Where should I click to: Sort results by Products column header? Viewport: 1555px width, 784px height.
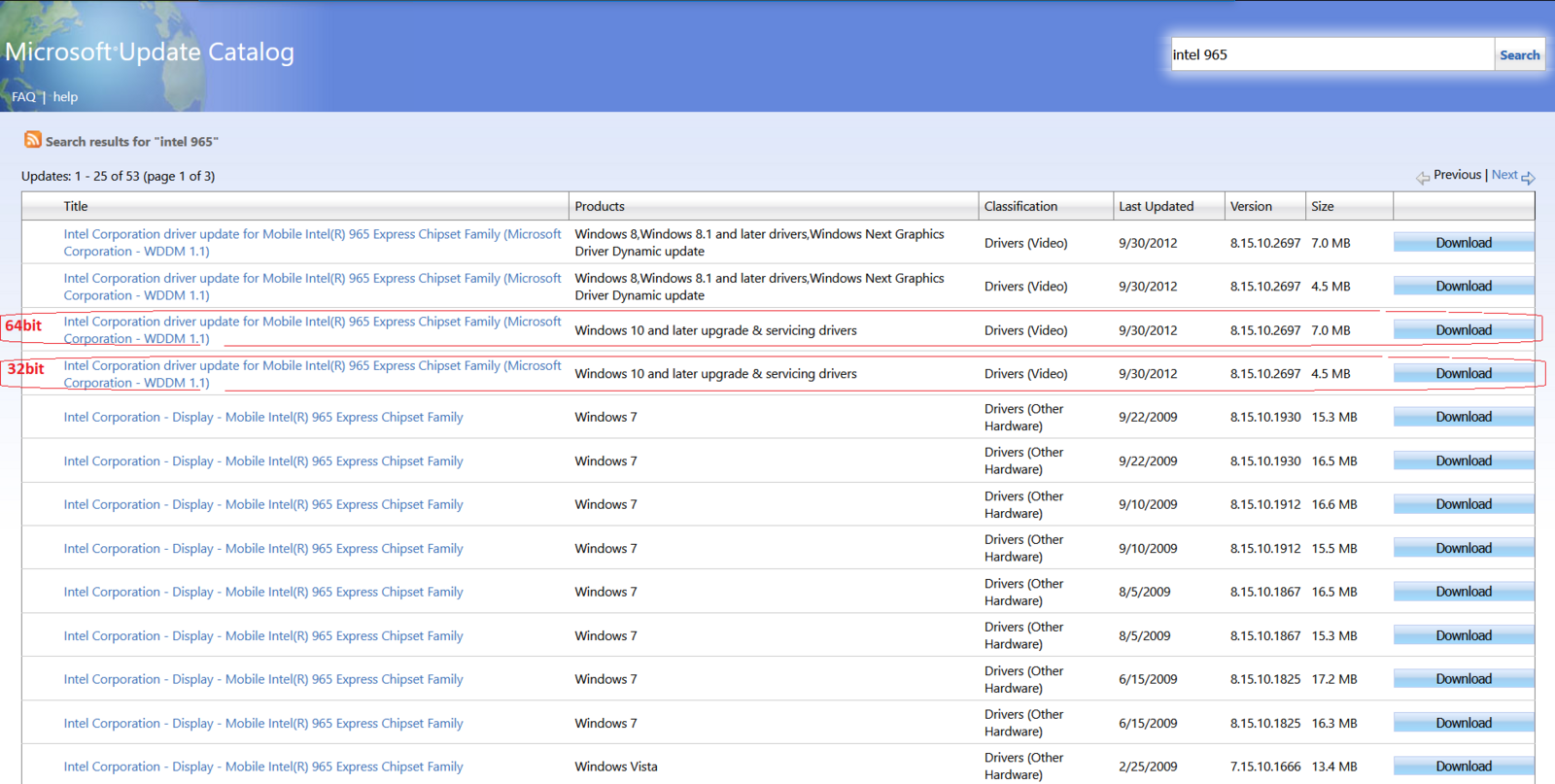click(600, 206)
